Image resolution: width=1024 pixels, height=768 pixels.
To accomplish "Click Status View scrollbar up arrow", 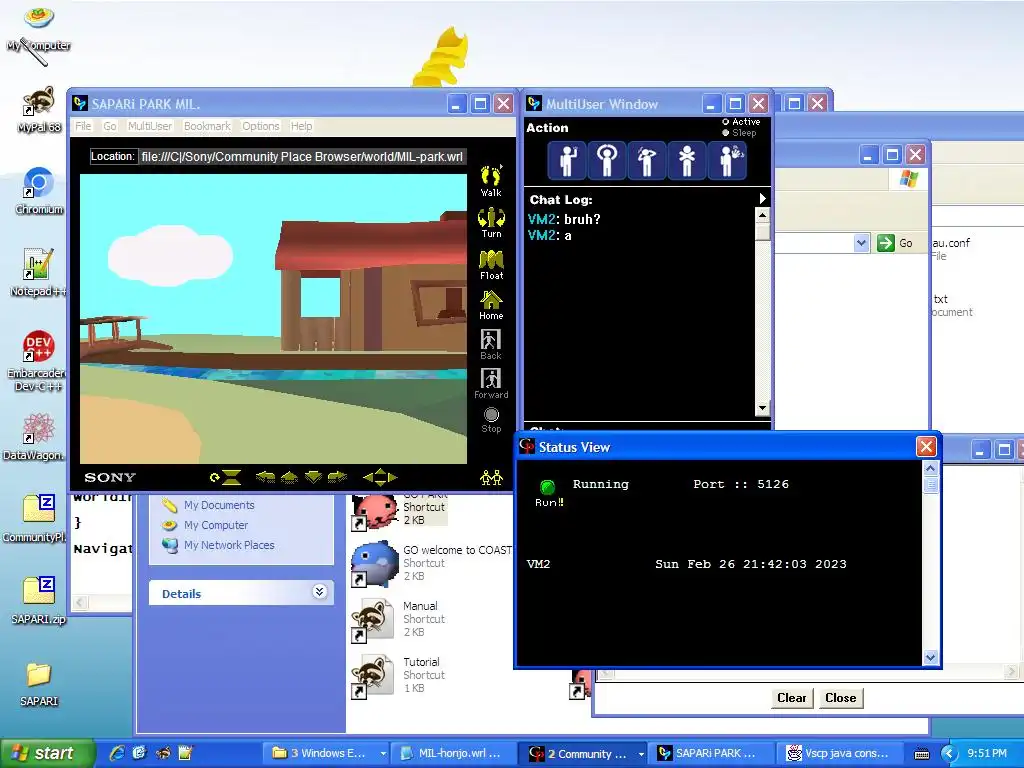I will (931, 468).
